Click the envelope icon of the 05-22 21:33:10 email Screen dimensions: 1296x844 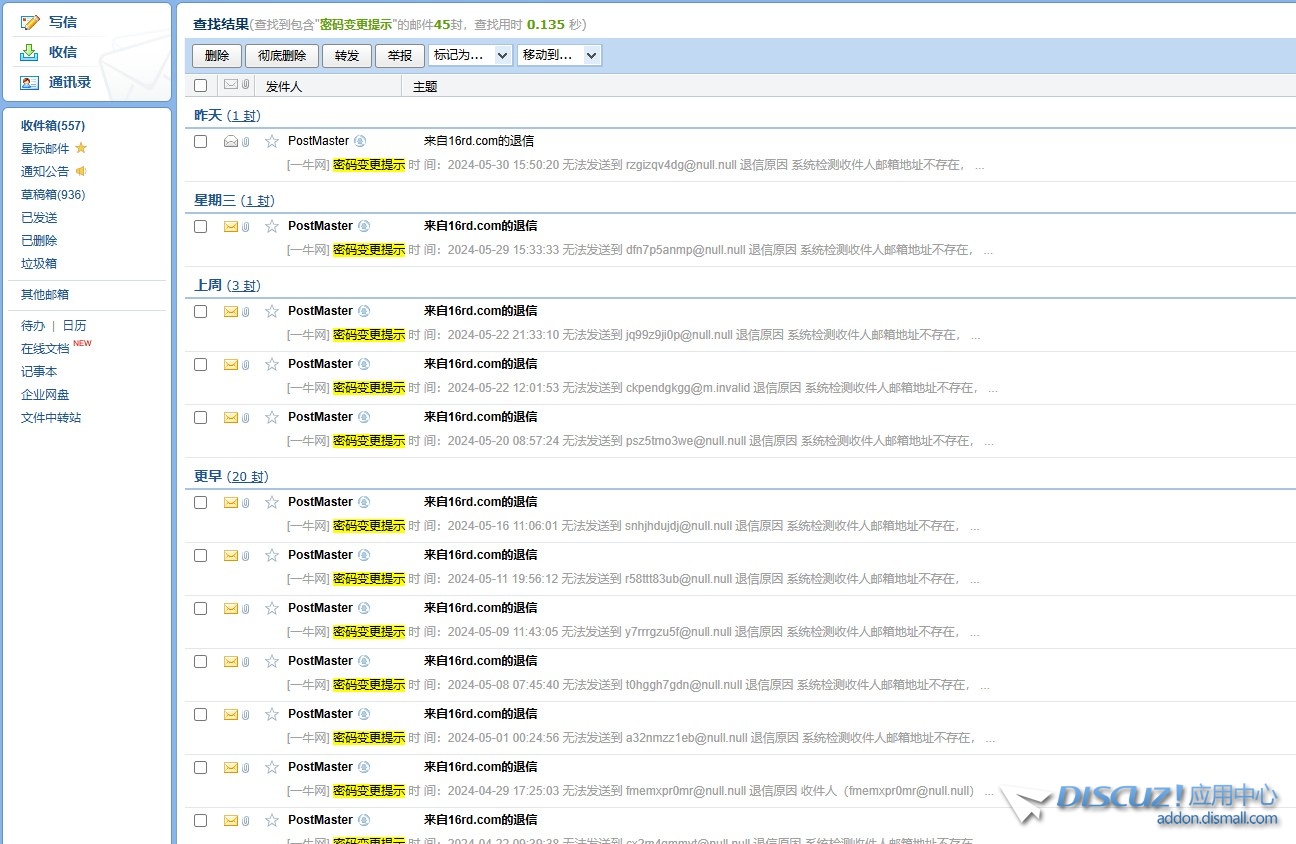pos(231,311)
